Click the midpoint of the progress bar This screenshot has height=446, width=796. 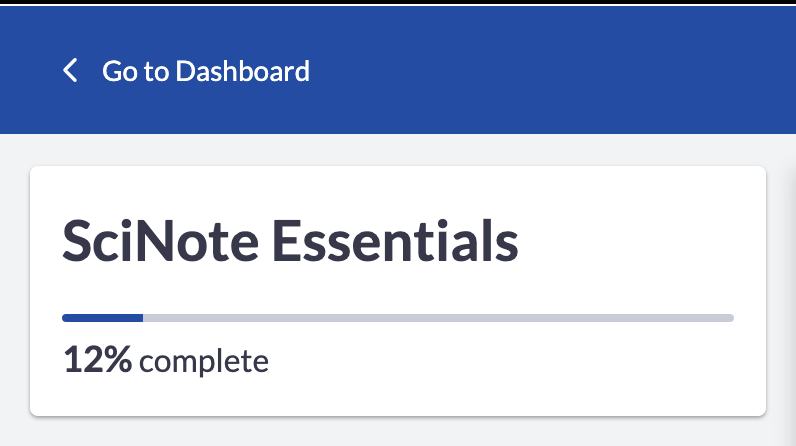(x=398, y=318)
